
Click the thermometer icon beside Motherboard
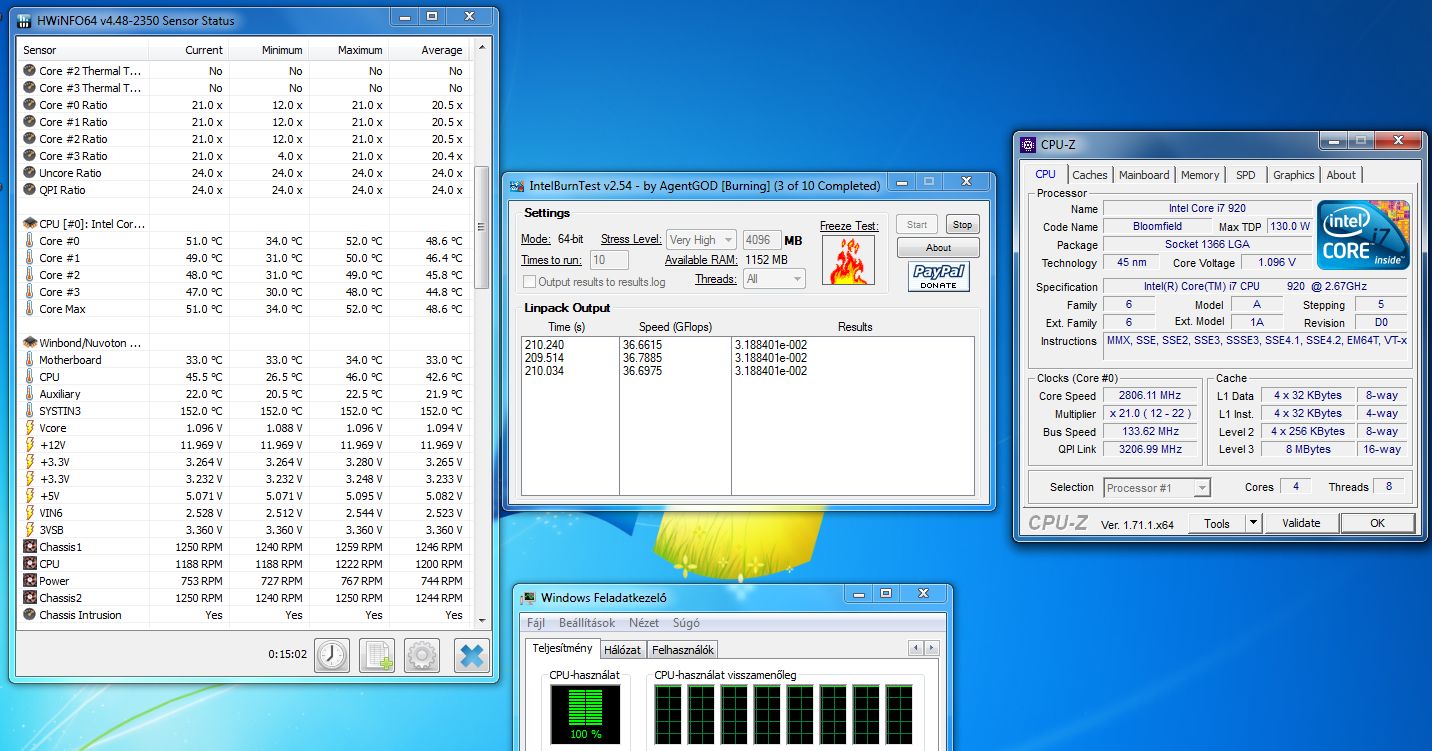pyautogui.click(x=29, y=360)
